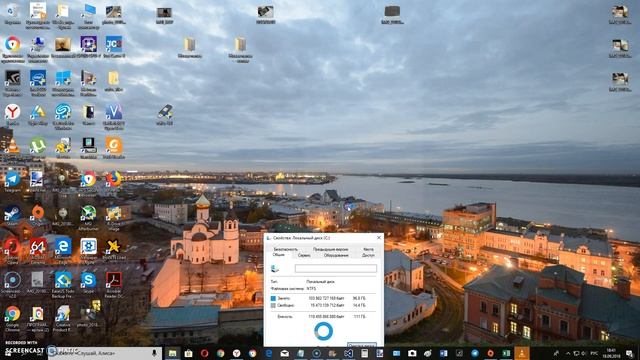
Task: Click the РУС language indicator
Action: pyautogui.click(x=594, y=353)
